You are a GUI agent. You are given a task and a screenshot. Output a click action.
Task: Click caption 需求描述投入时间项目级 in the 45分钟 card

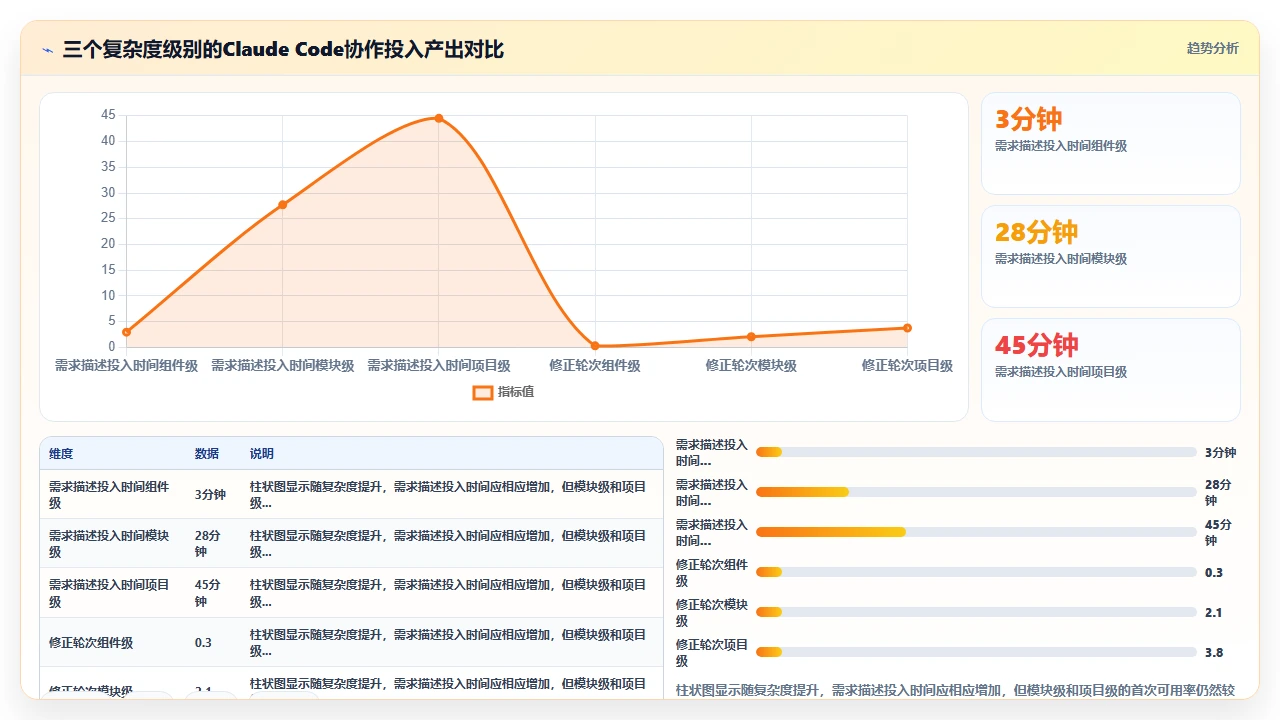(x=1061, y=372)
